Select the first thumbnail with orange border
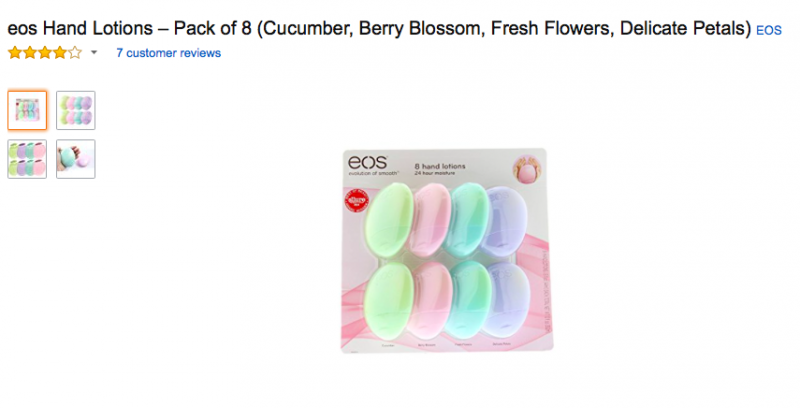Screen dimensions: 800x408 coord(27,110)
